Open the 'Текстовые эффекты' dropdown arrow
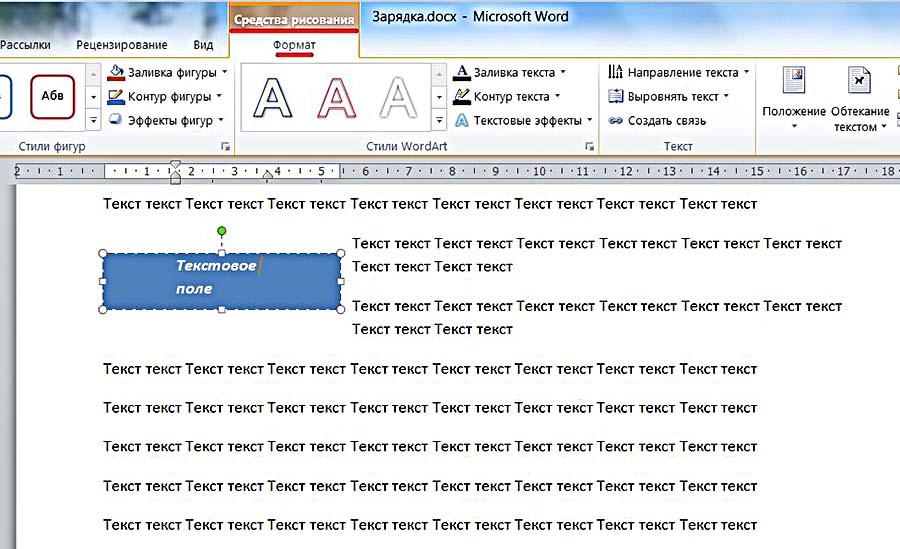This screenshot has width=900, height=549. click(x=589, y=121)
